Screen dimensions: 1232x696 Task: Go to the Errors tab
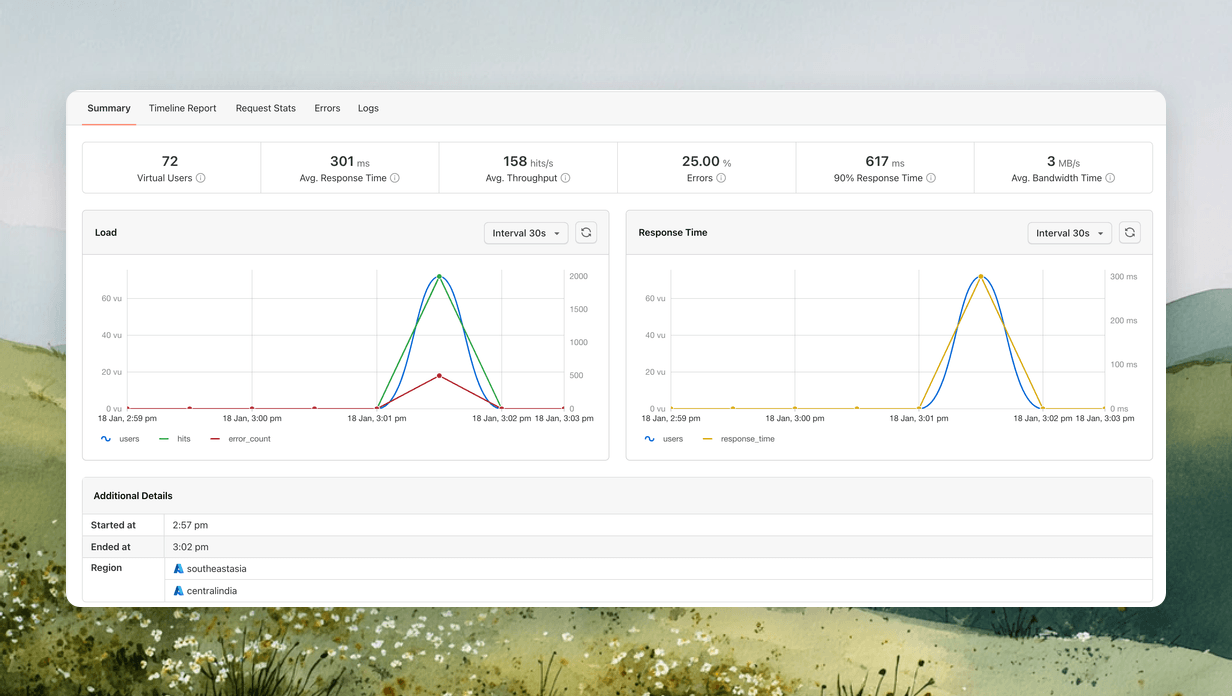tap(327, 108)
